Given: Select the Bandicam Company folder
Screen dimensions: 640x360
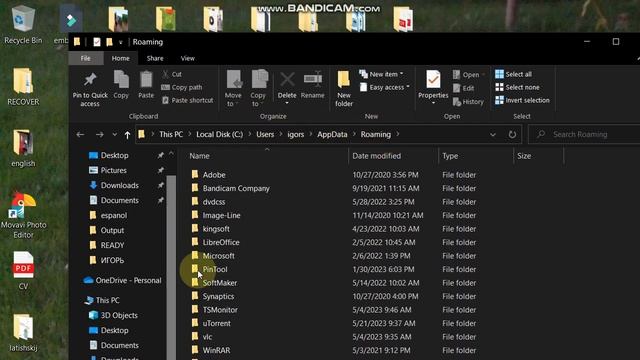Looking at the screenshot, I should (x=236, y=188).
